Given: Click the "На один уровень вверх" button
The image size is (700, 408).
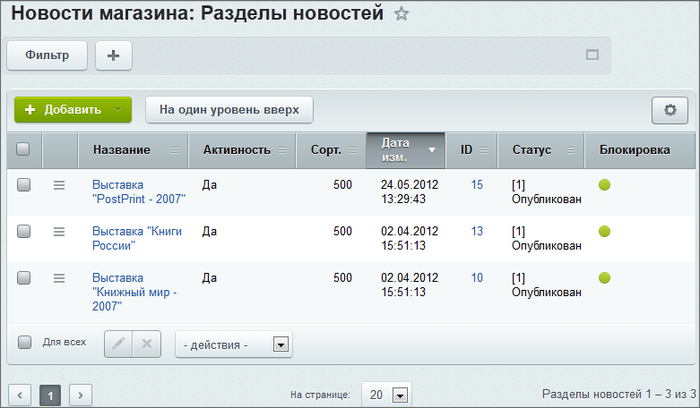Looking at the screenshot, I should point(229,110).
